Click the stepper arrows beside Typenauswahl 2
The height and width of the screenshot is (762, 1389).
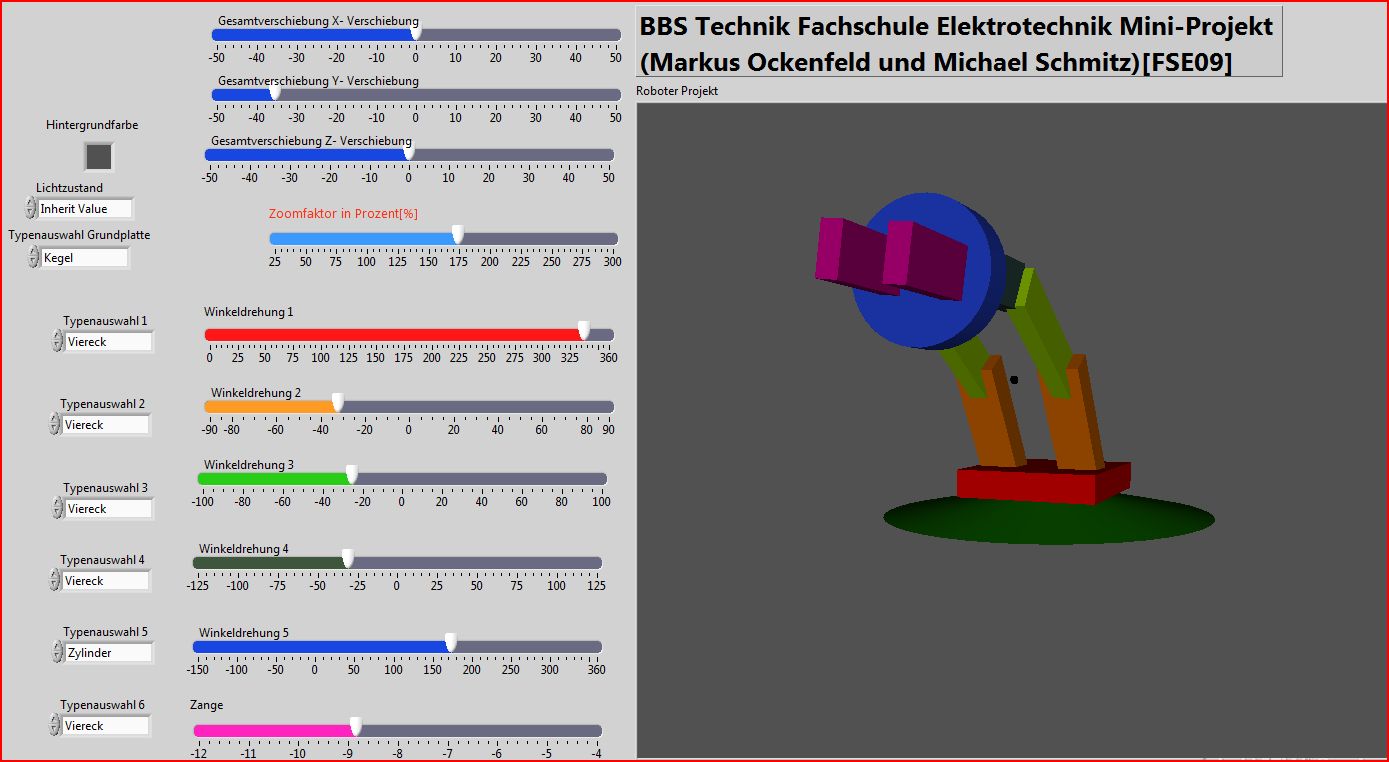(x=54, y=424)
